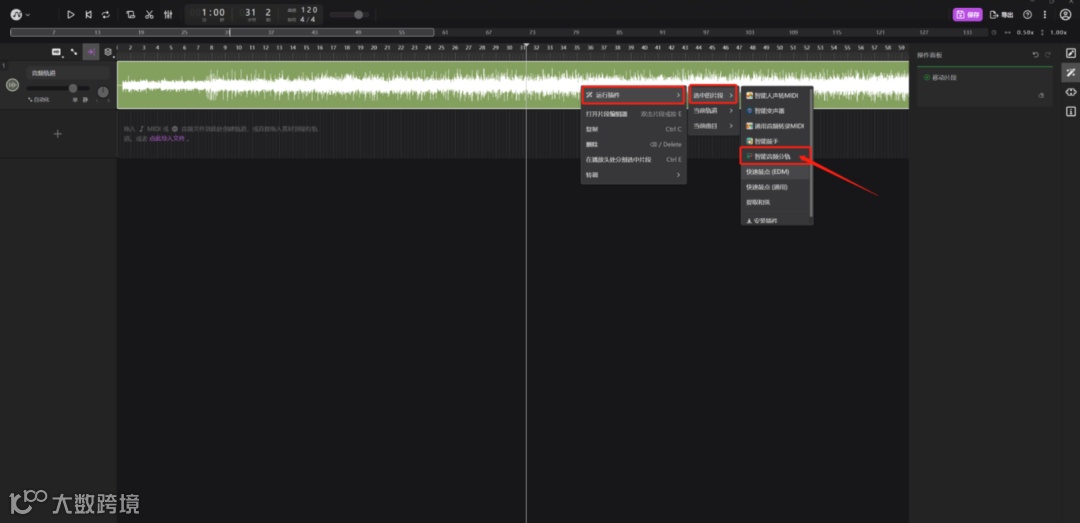Viewport: 1080px width, 523px height.
Task: Click the audio track waveform icon button
Action: tap(12, 85)
